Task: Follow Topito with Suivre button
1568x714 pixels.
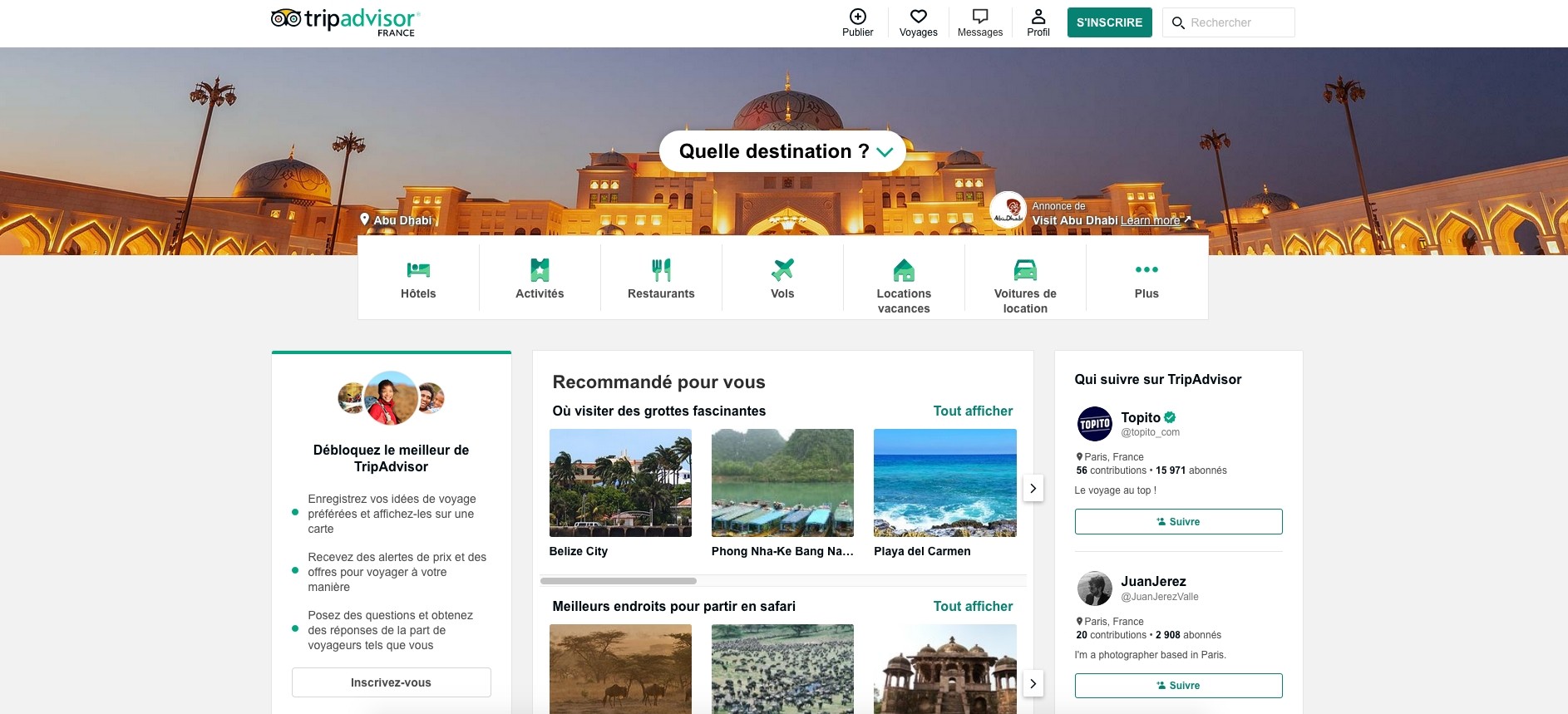Action: tap(1178, 521)
